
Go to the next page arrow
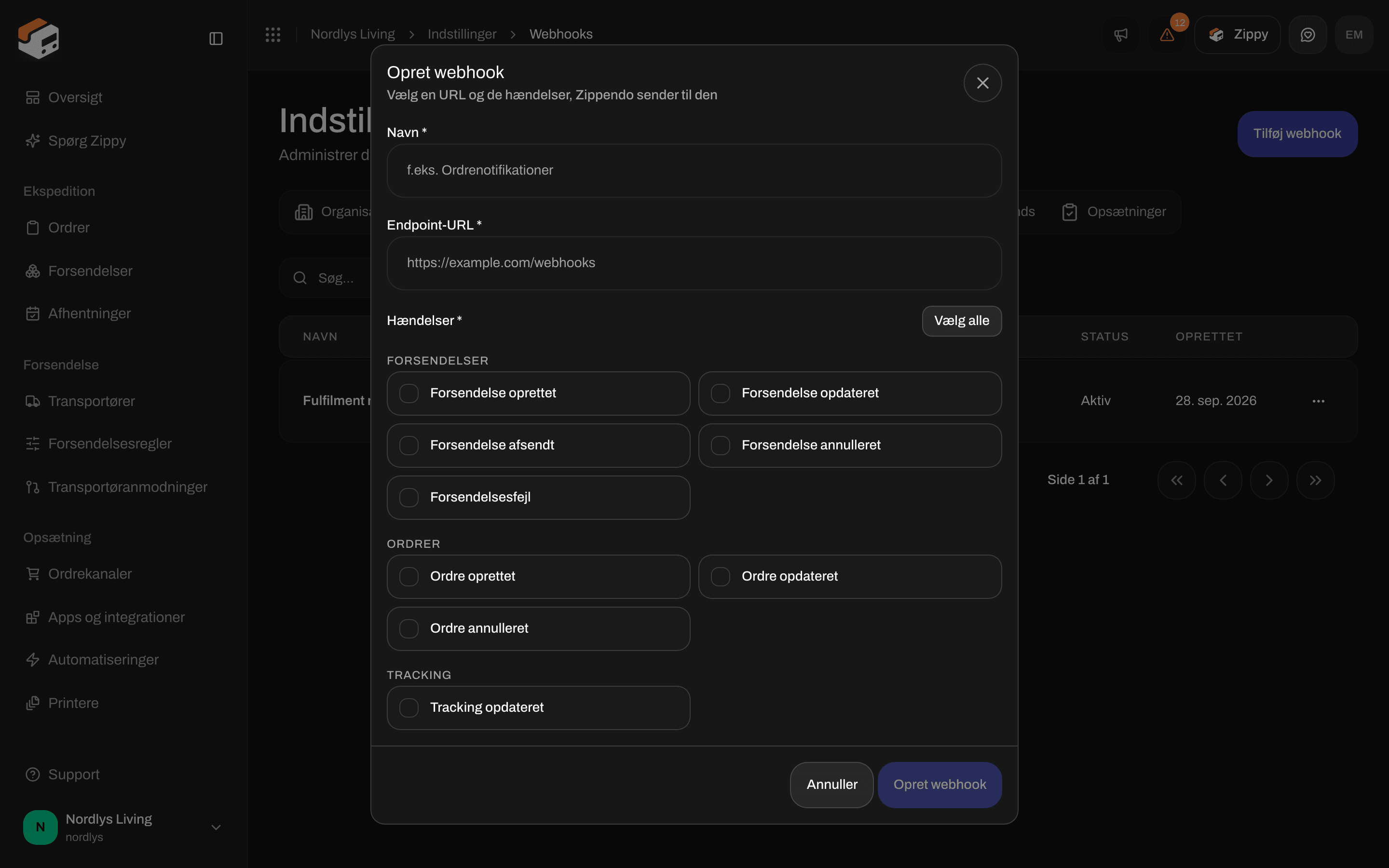[1269, 480]
